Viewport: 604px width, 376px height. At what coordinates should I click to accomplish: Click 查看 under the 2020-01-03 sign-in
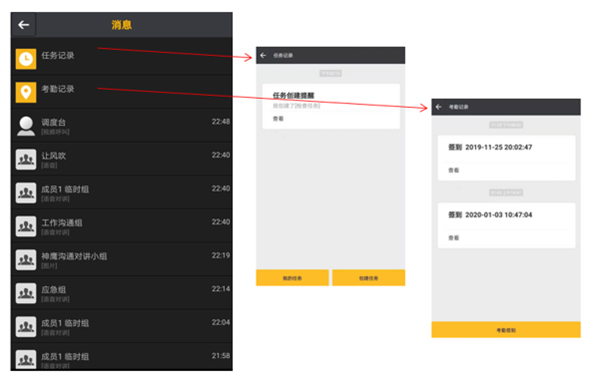pos(453,238)
